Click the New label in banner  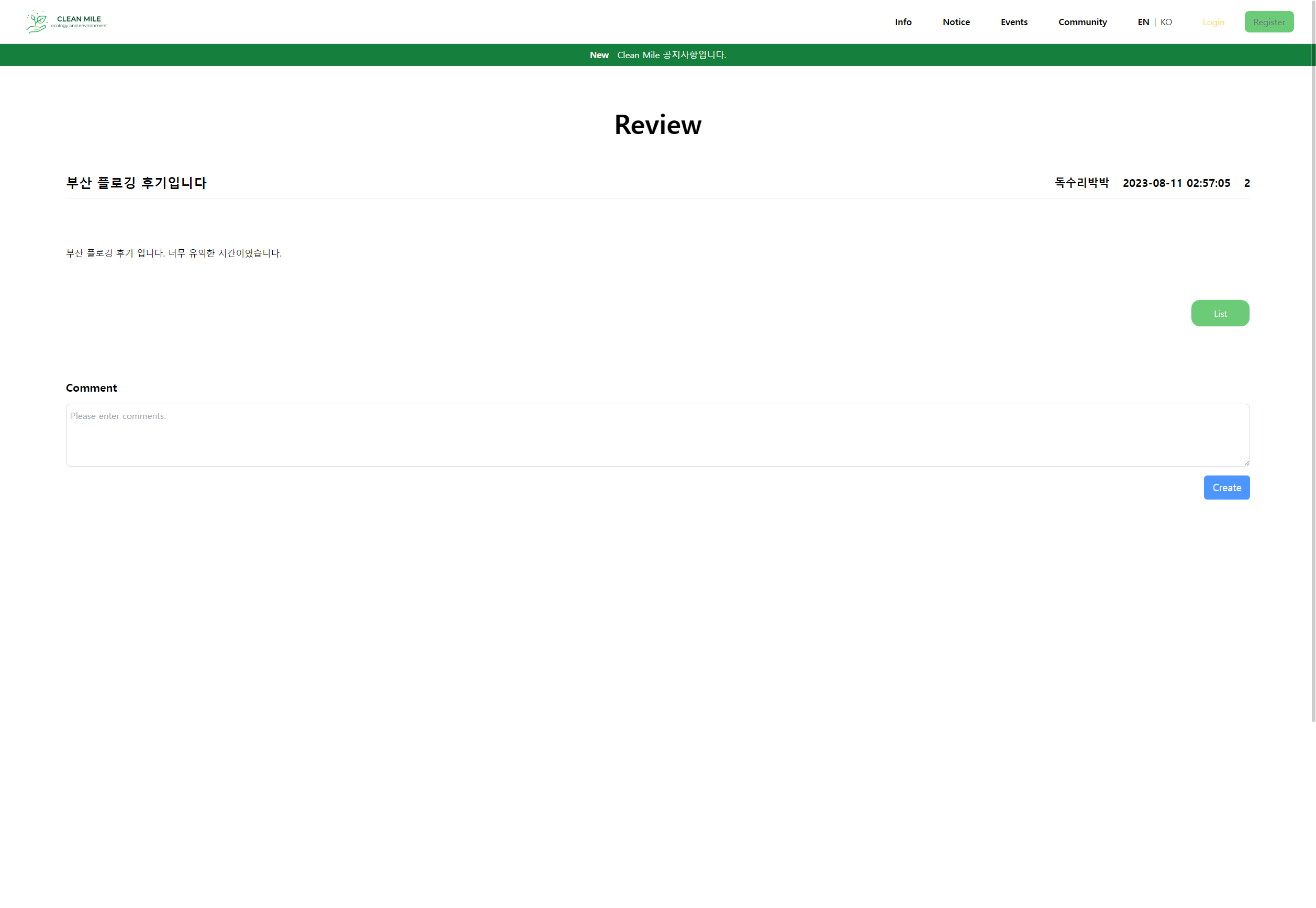(599, 54)
